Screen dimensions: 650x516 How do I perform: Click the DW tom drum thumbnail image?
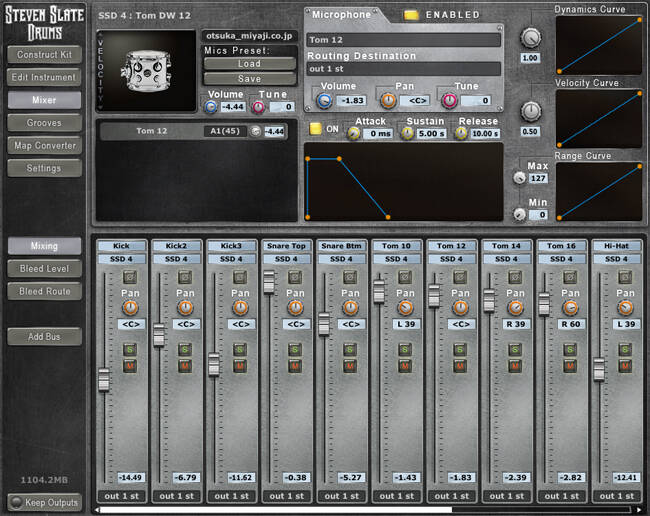(x=146, y=70)
